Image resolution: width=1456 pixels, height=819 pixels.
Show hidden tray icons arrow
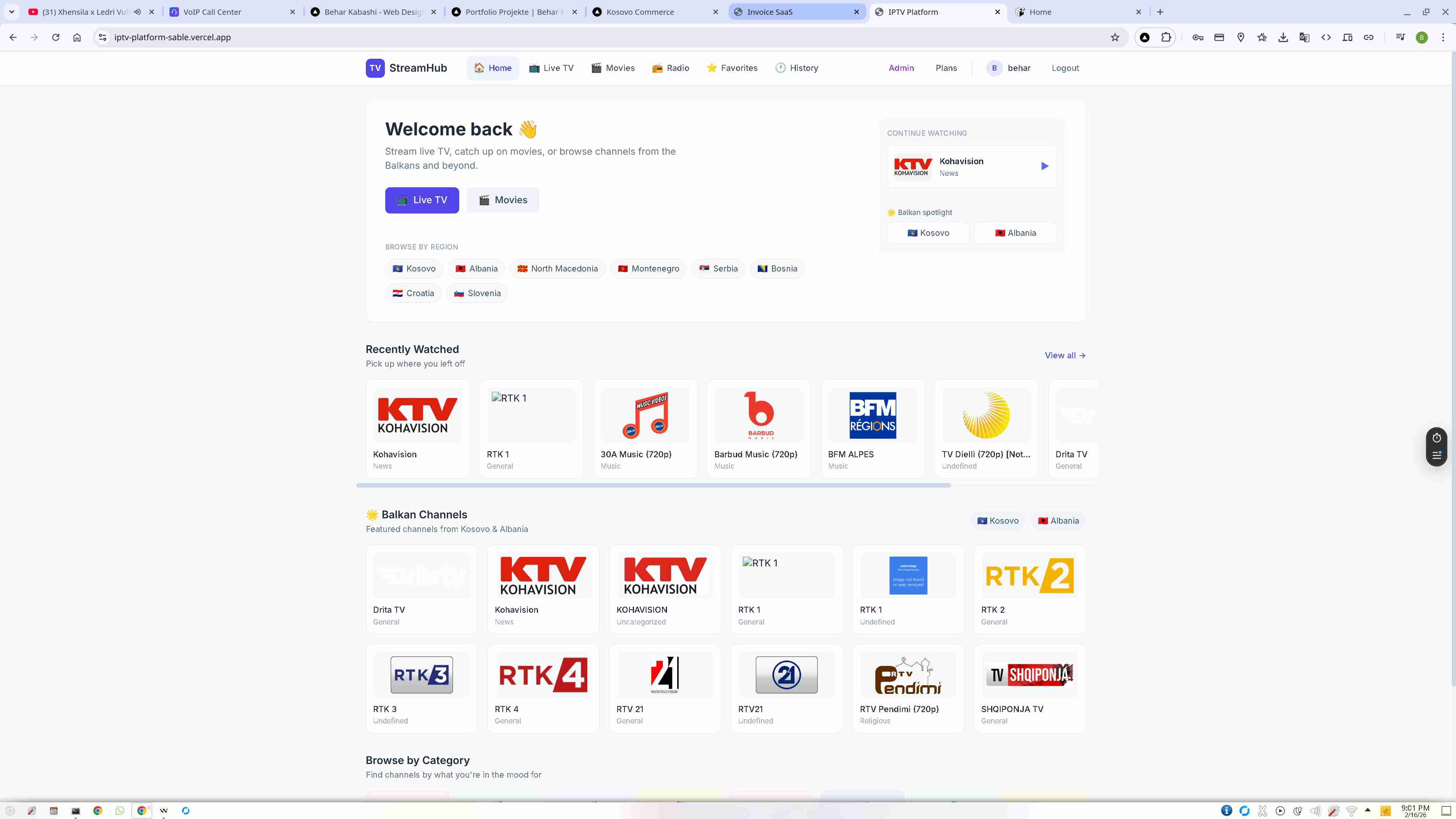click(1368, 811)
